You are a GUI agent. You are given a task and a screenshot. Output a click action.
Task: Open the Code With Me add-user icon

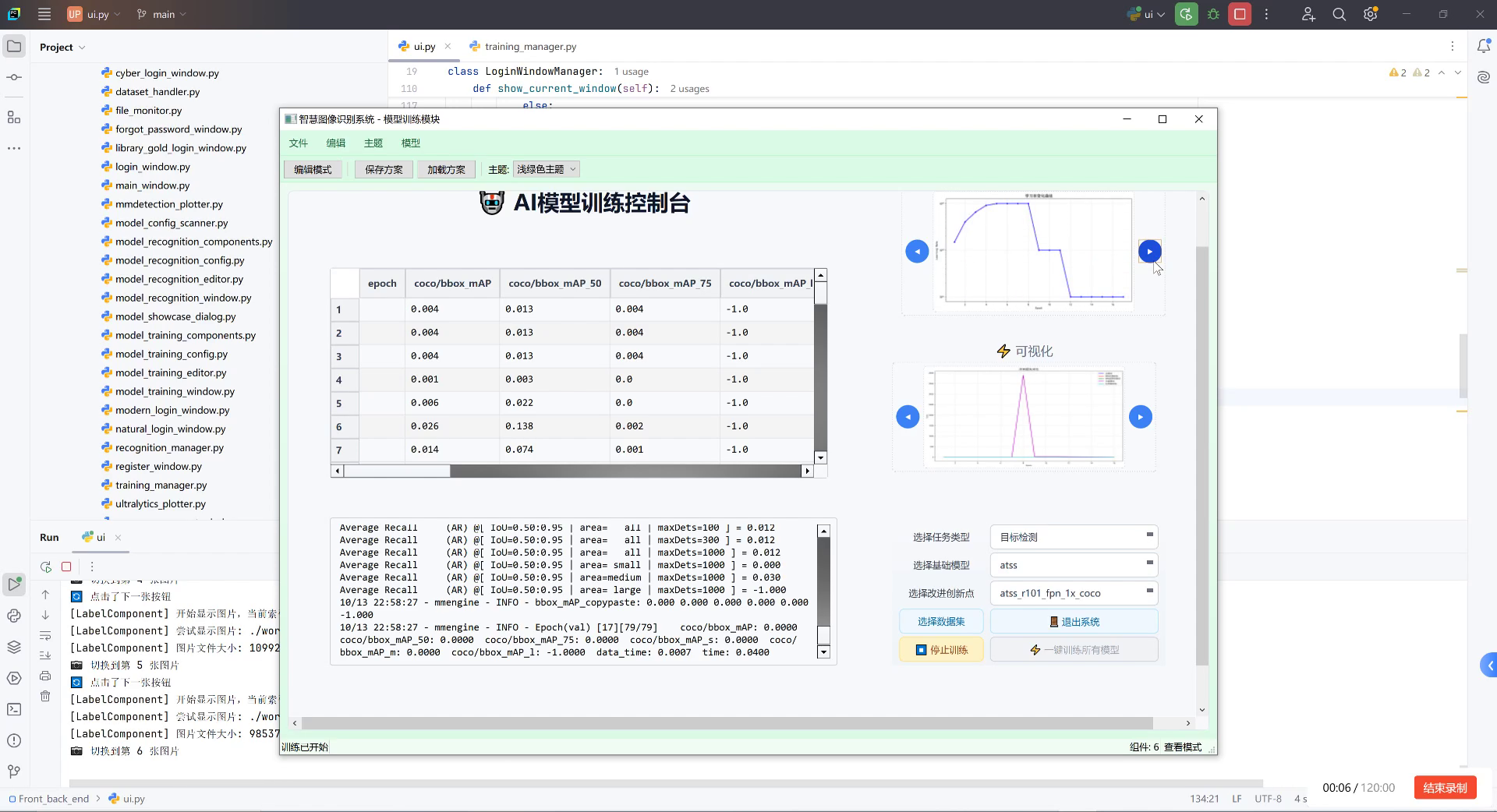pyautogui.click(x=1308, y=14)
